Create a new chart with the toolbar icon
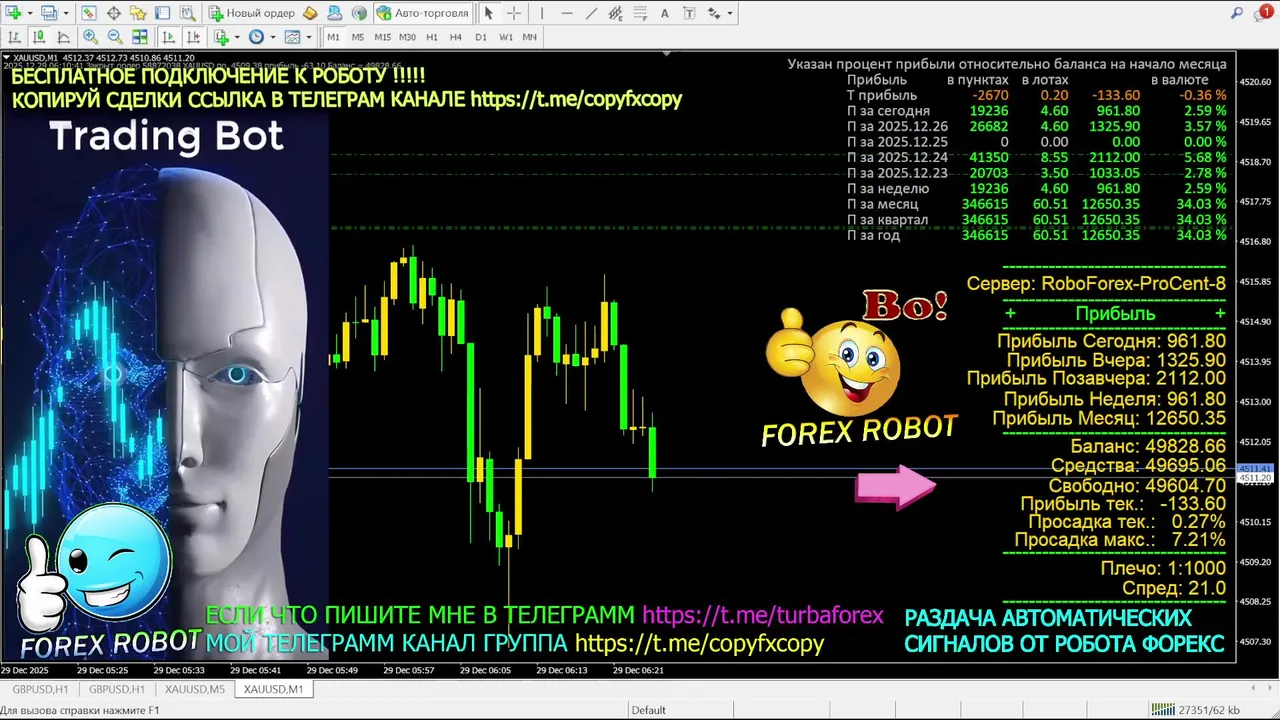The height and width of the screenshot is (720, 1280). pos(14,13)
